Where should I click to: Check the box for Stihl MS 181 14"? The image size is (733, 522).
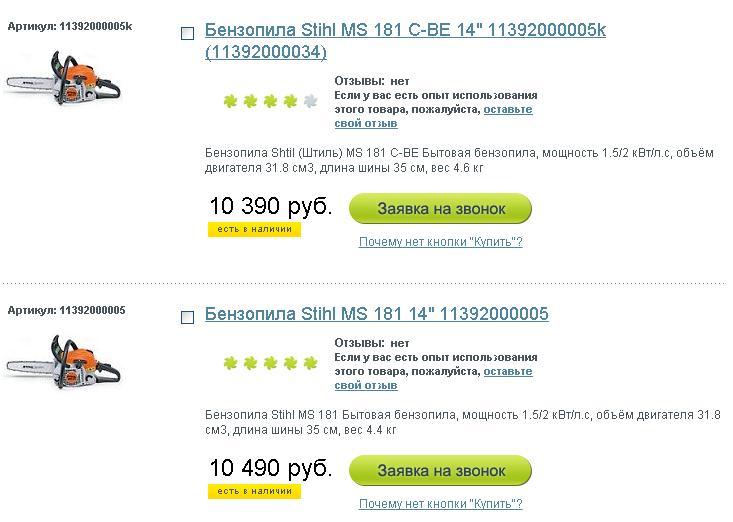point(187,317)
